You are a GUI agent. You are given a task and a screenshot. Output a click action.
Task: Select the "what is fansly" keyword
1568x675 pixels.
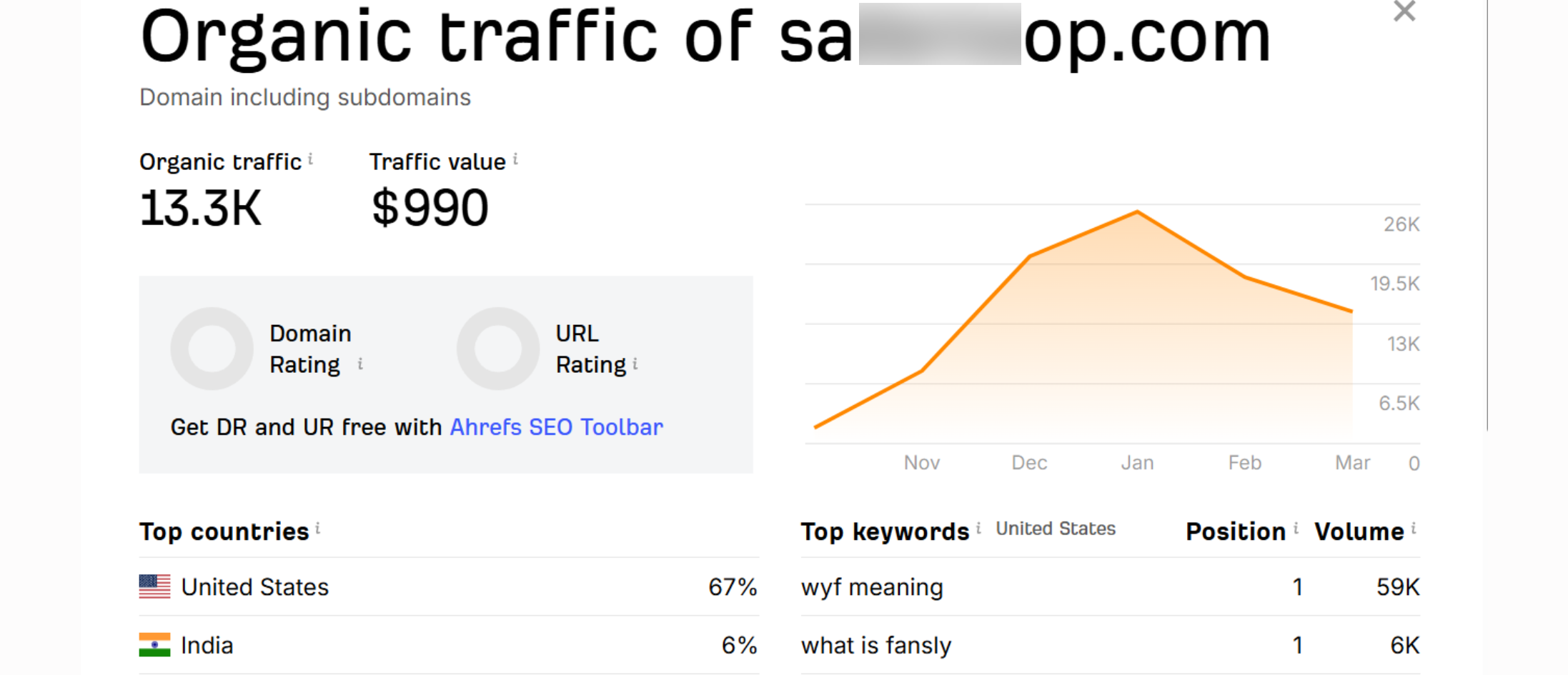tap(876, 646)
